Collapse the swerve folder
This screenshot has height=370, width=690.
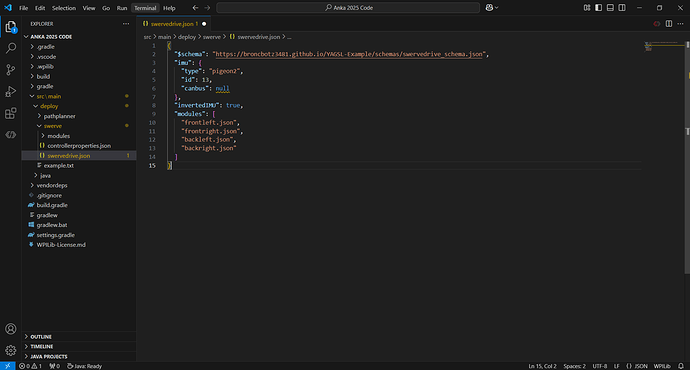[52, 126]
